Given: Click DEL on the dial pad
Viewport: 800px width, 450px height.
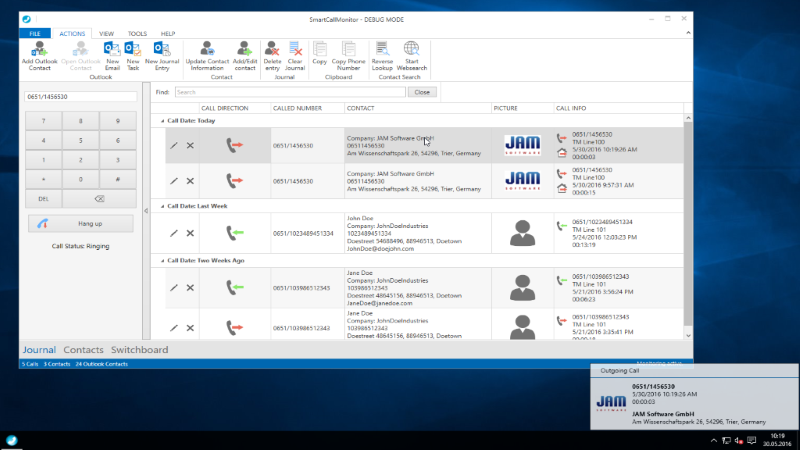Looking at the screenshot, I should (x=43, y=199).
